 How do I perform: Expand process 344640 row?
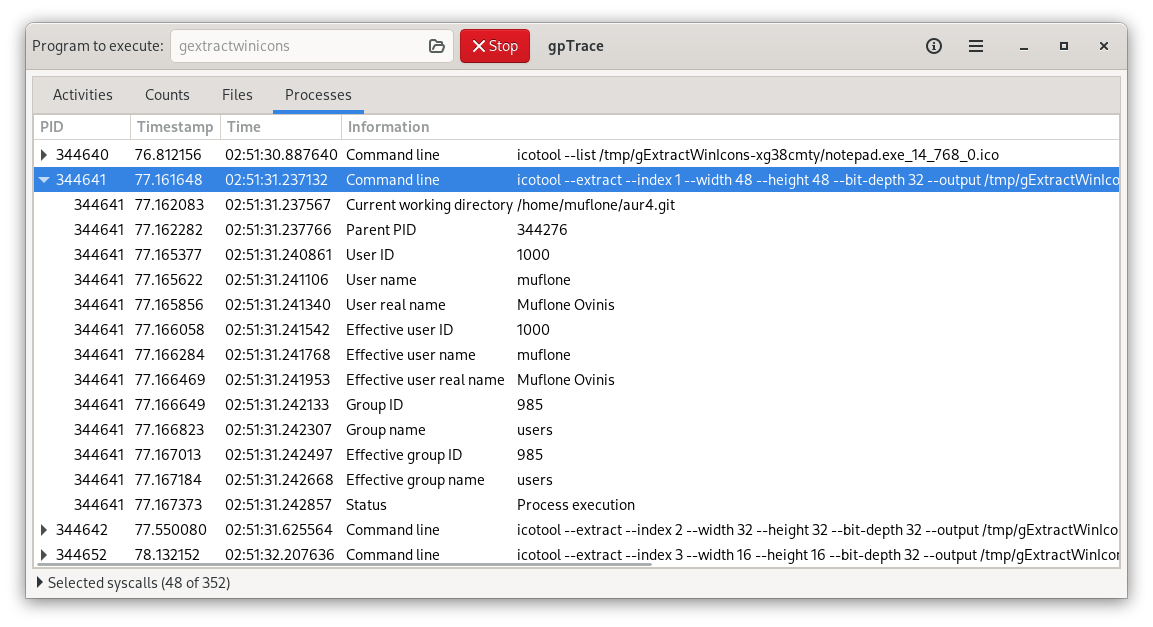point(43,155)
